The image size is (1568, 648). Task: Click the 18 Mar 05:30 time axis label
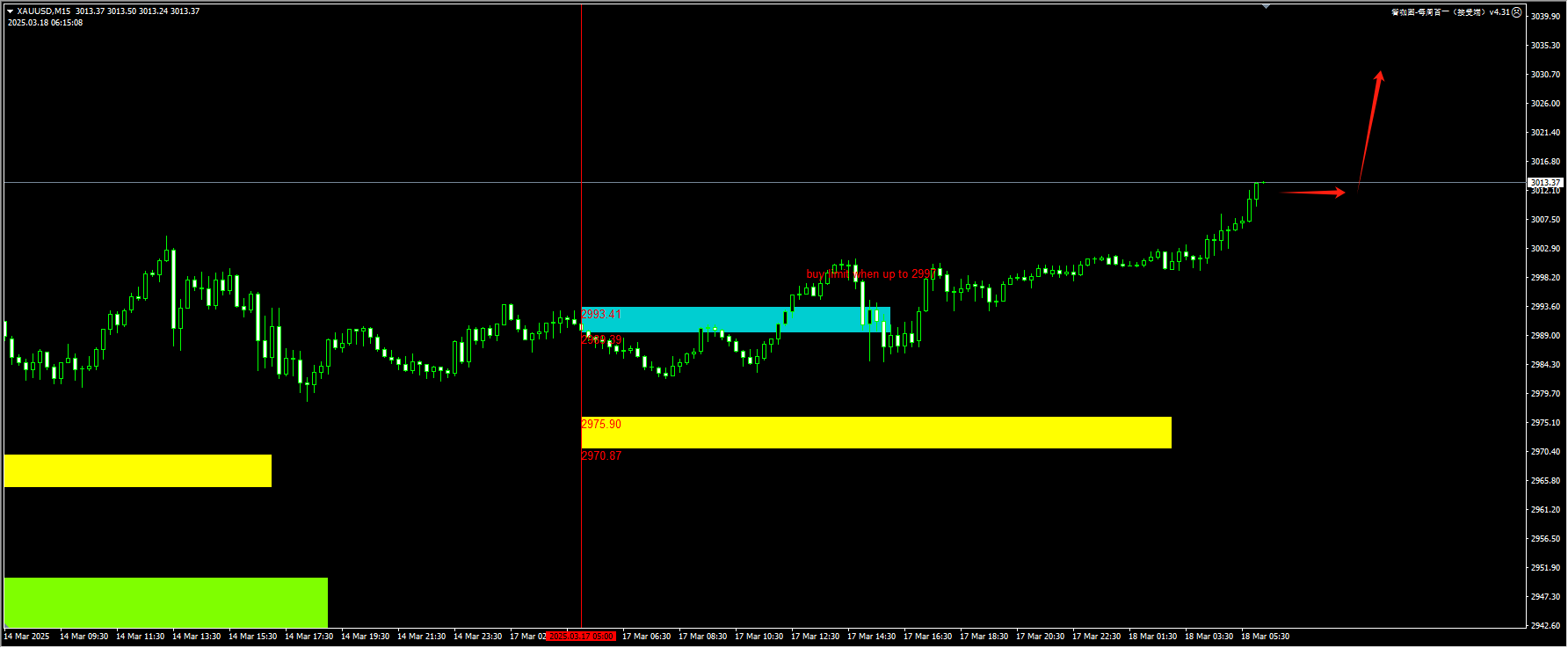(x=1265, y=637)
